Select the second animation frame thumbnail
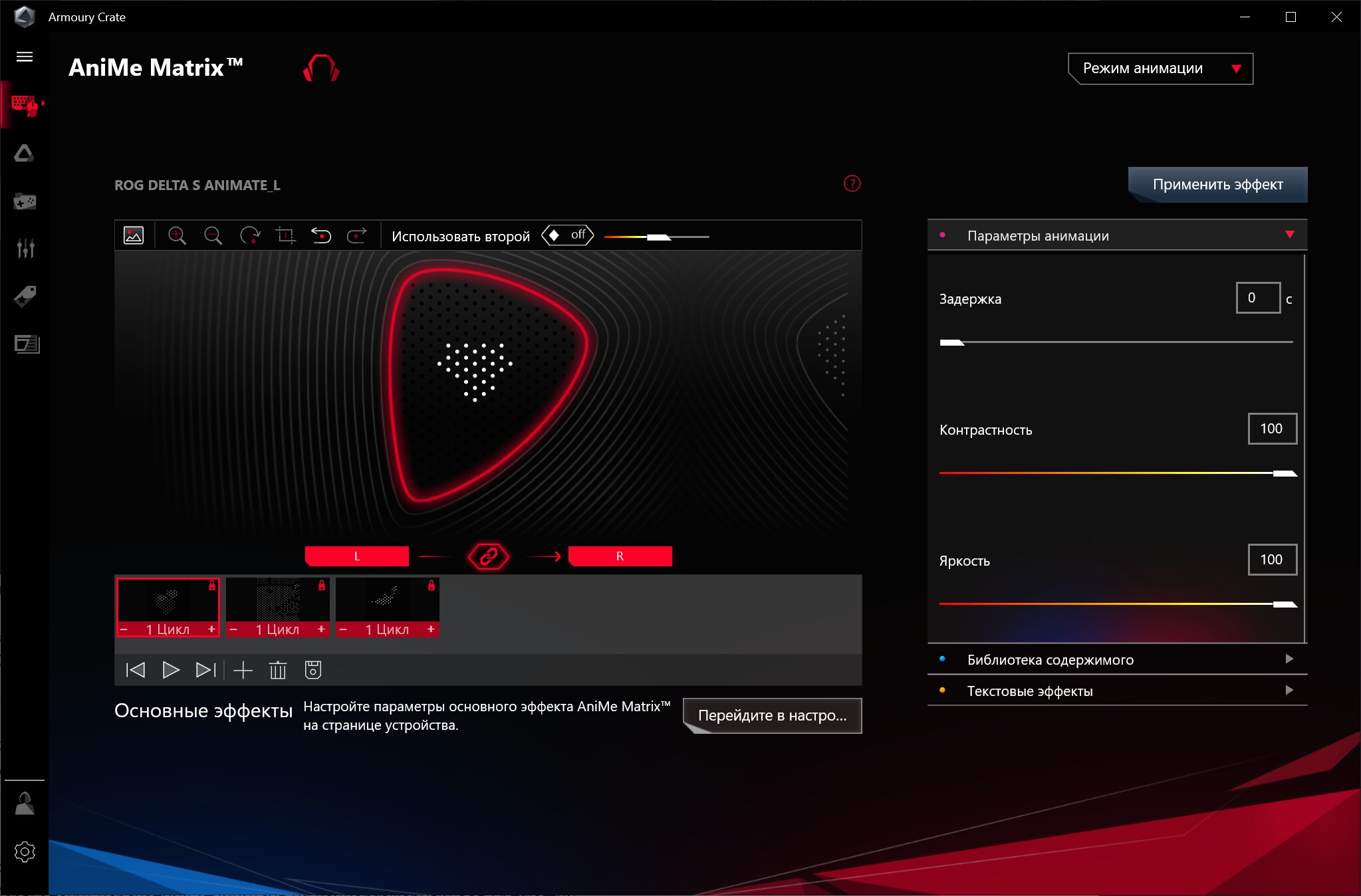Viewport: 1361px width, 896px height. [x=277, y=601]
